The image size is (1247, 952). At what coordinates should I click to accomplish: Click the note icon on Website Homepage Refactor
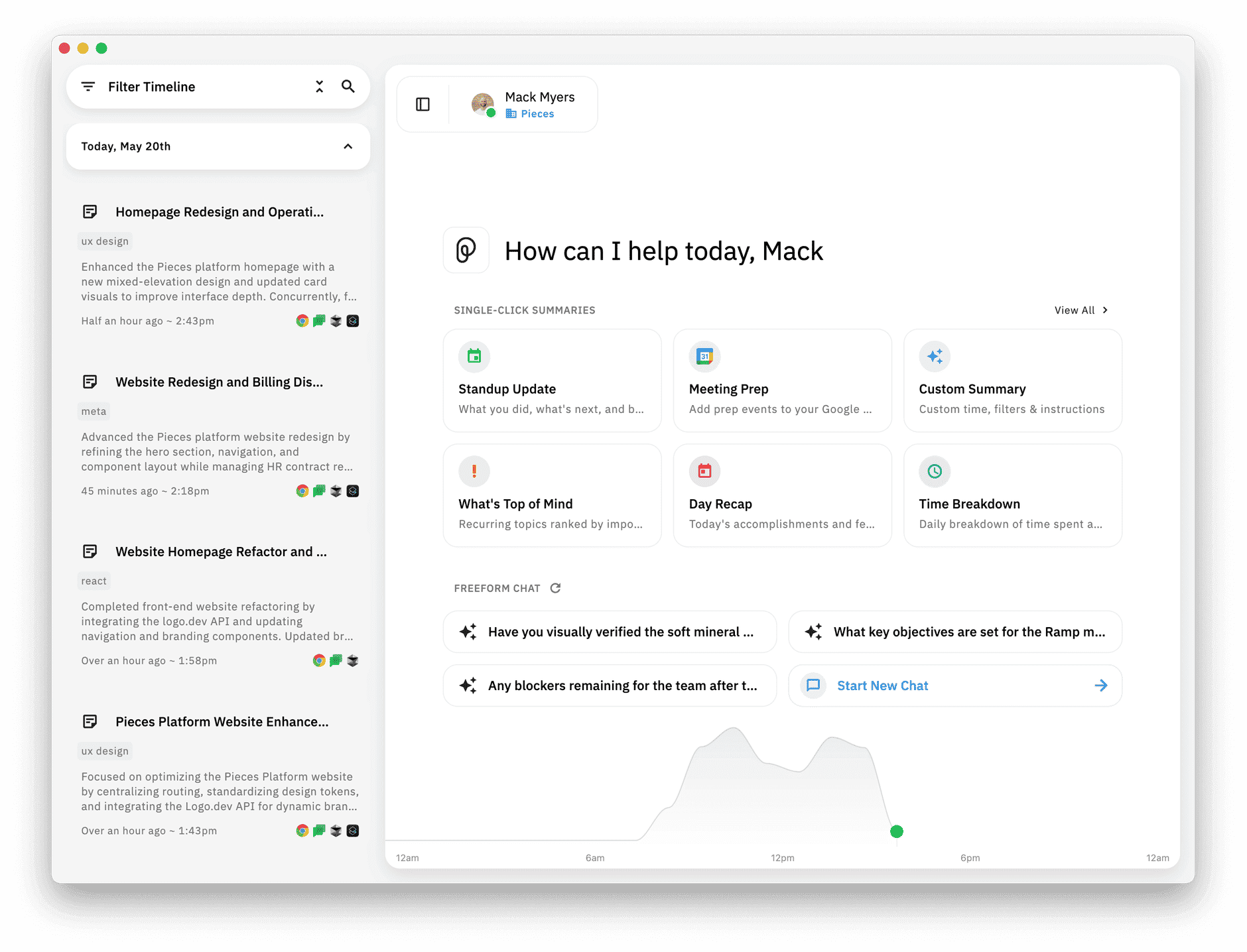coord(90,552)
